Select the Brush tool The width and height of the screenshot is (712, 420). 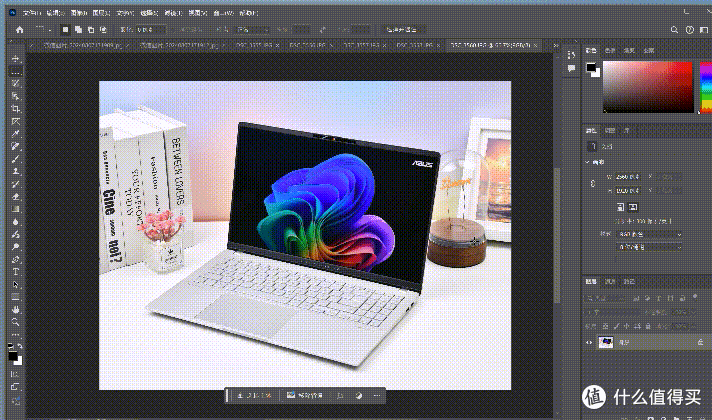pos(15,159)
